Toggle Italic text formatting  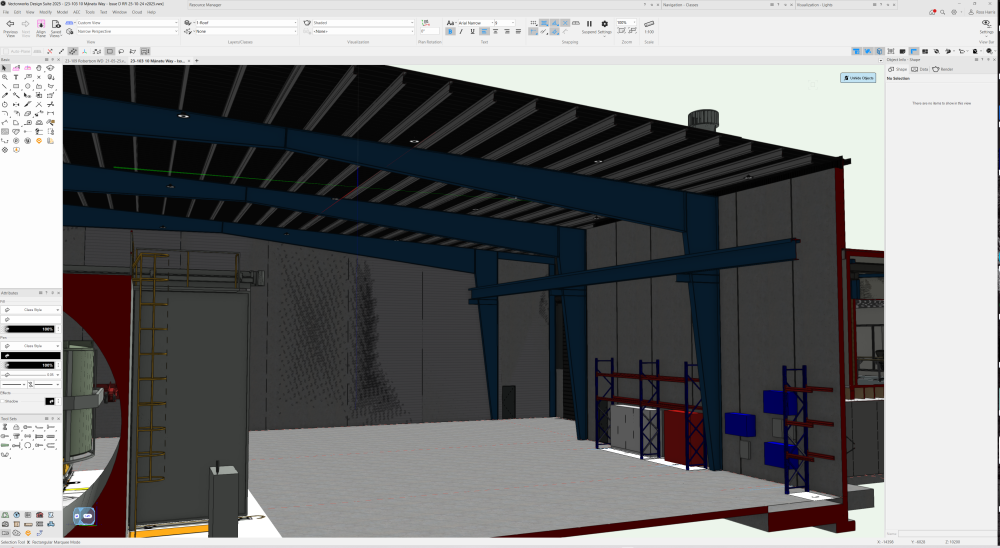(x=460, y=32)
